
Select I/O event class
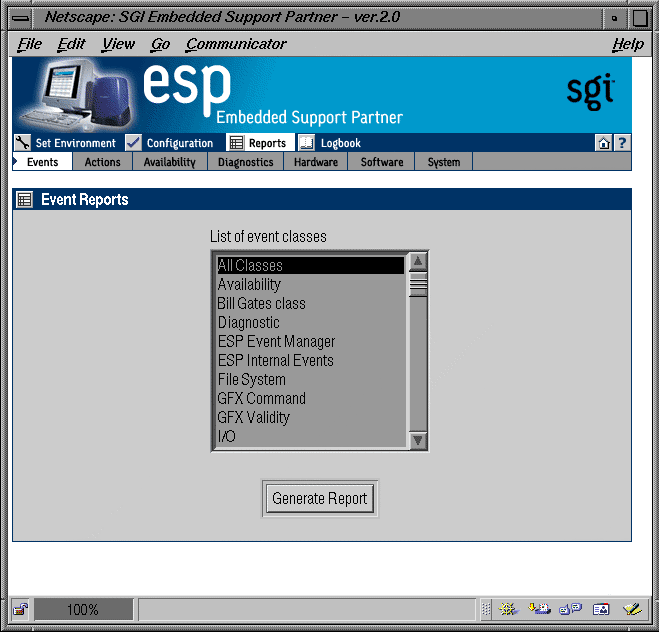pyautogui.click(x=311, y=436)
